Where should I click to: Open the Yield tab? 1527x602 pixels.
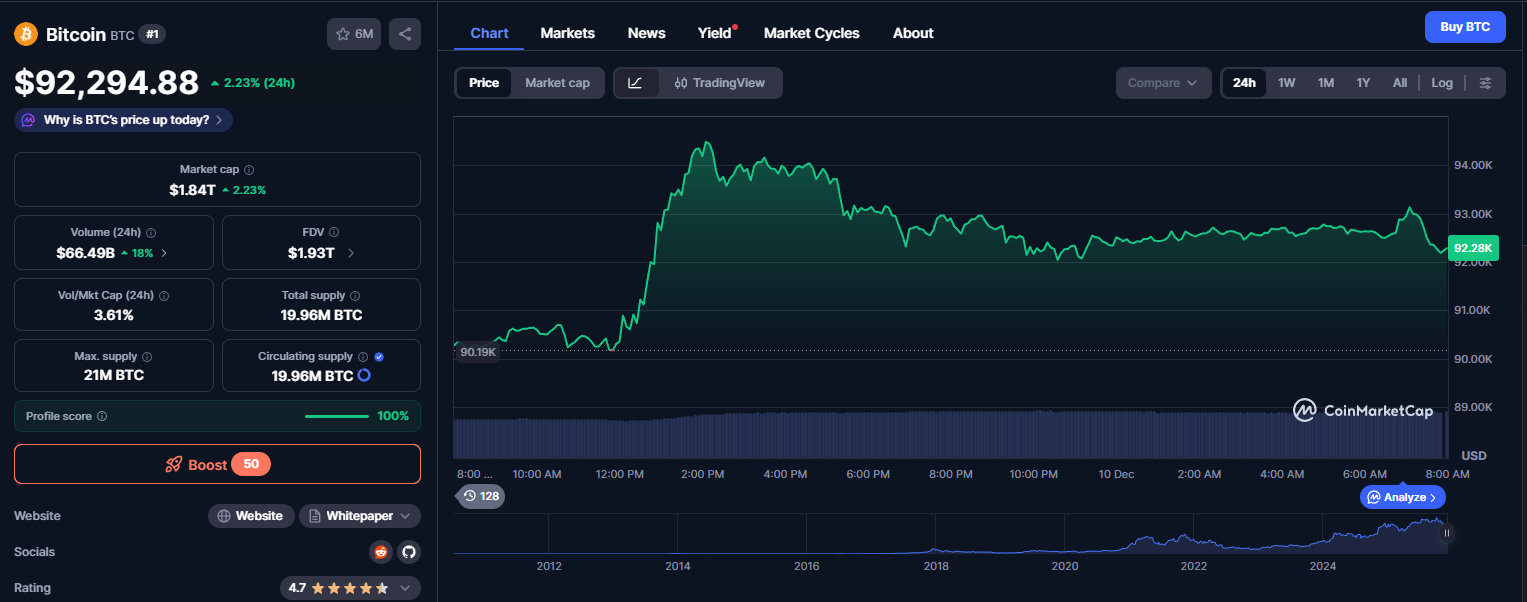[713, 32]
